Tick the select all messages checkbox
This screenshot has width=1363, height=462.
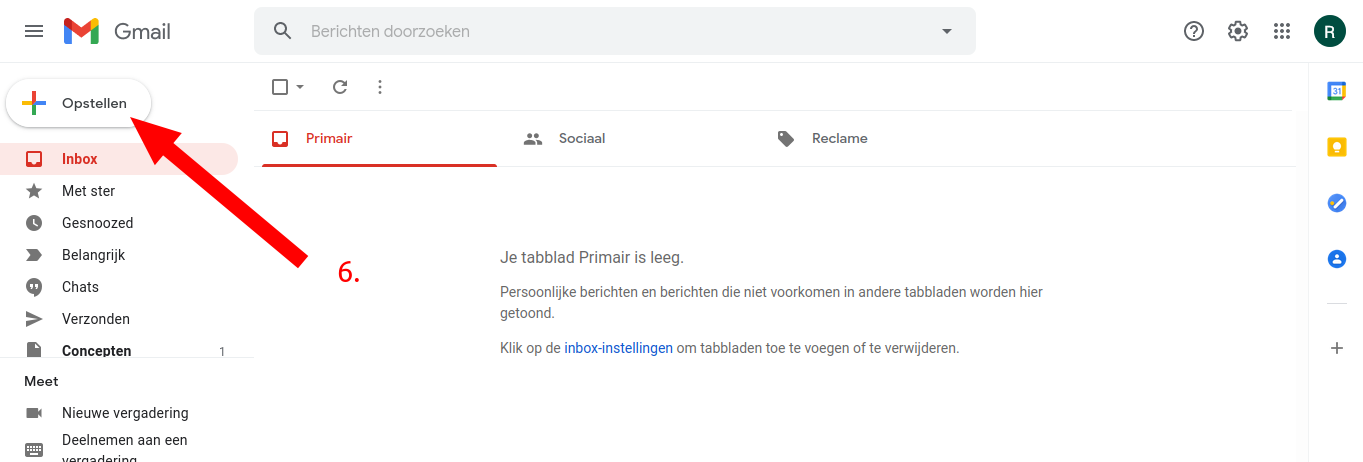[x=280, y=87]
